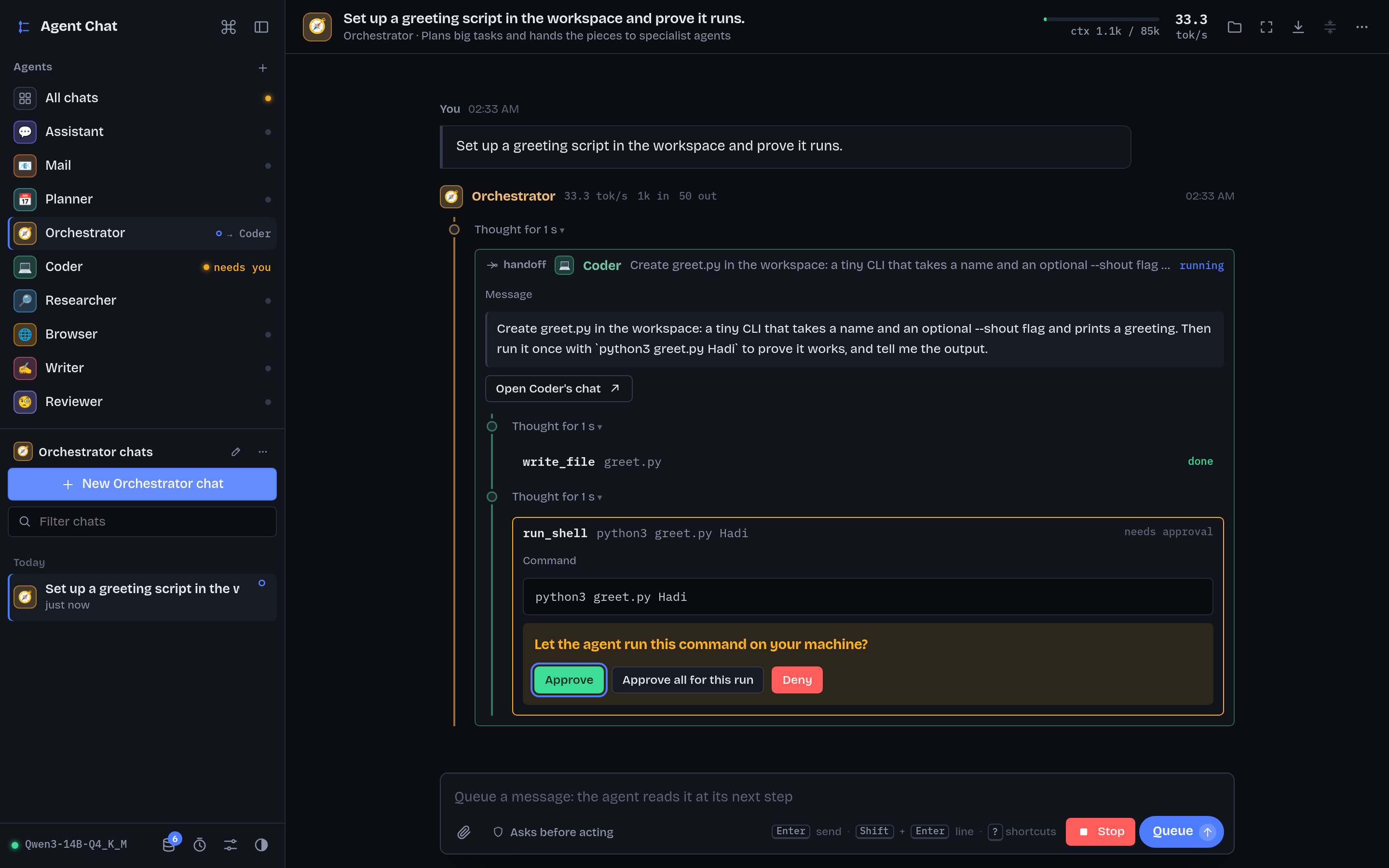The image size is (1389, 868).
Task: Expand Coder's thought above write_file
Action: point(557,427)
